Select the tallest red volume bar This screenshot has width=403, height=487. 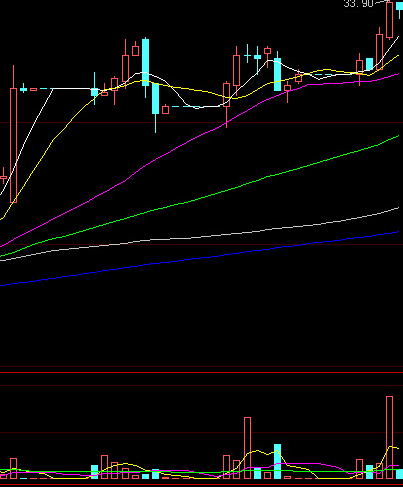[x=389, y=437]
